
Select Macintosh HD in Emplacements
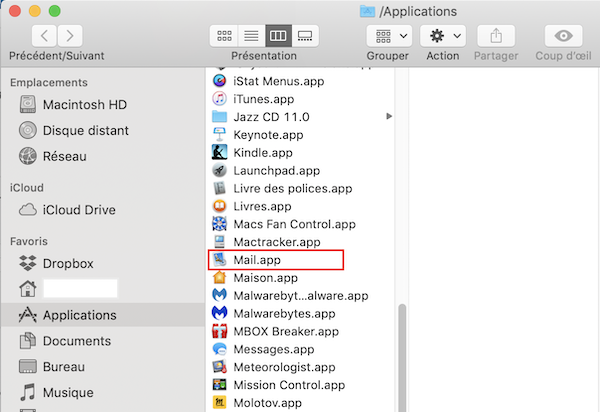[x=83, y=105]
